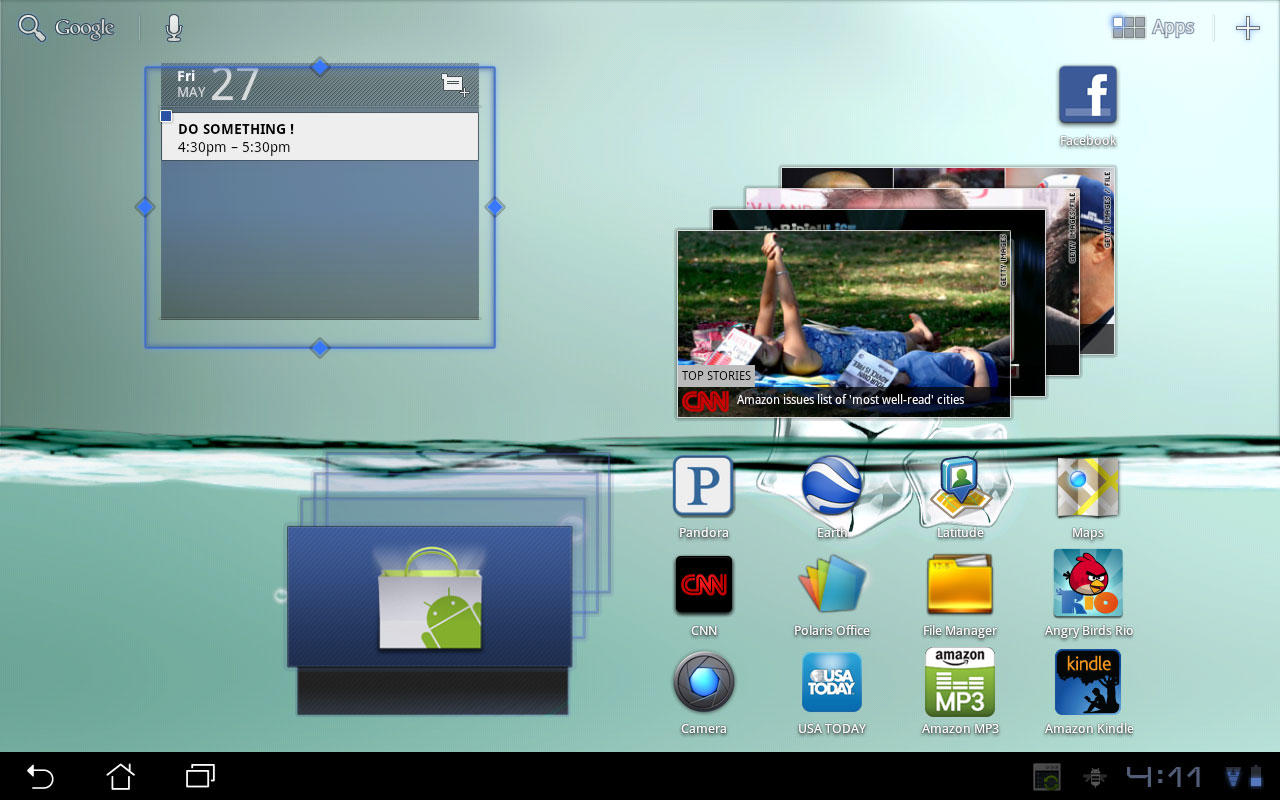Open the Apps drawer
1280x800 pixels.
click(1153, 28)
